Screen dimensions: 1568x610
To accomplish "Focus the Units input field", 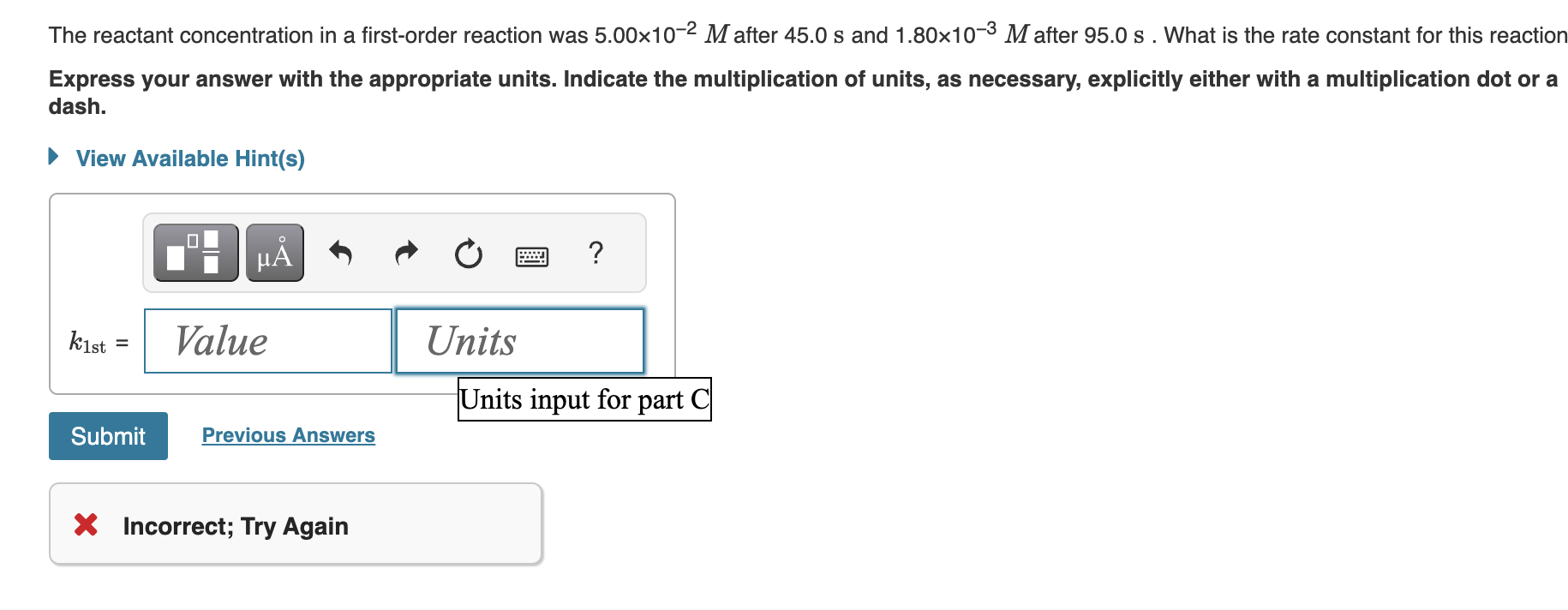I will coord(518,341).
